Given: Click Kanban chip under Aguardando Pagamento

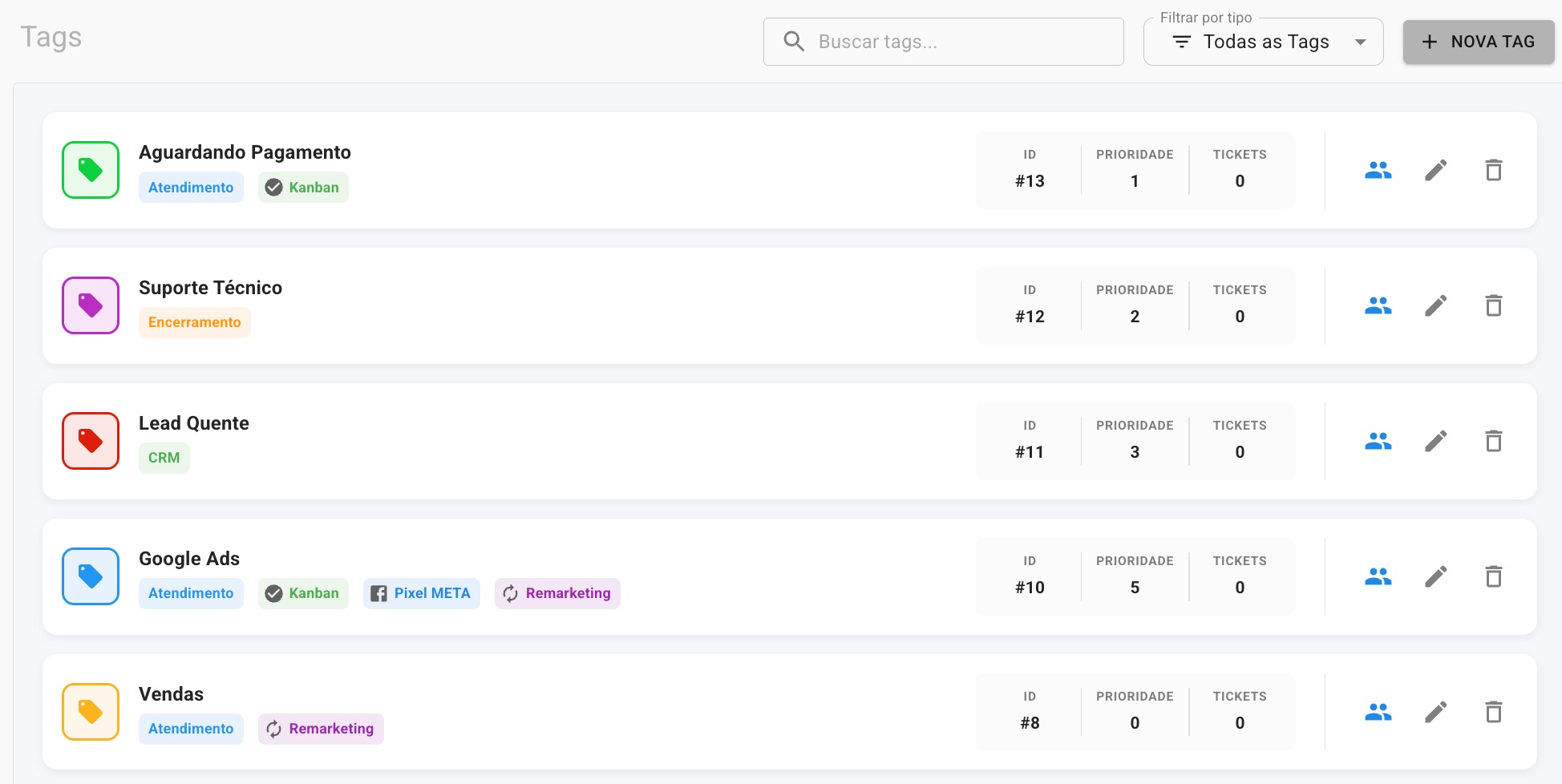Looking at the screenshot, I should [x=303, y=188].
